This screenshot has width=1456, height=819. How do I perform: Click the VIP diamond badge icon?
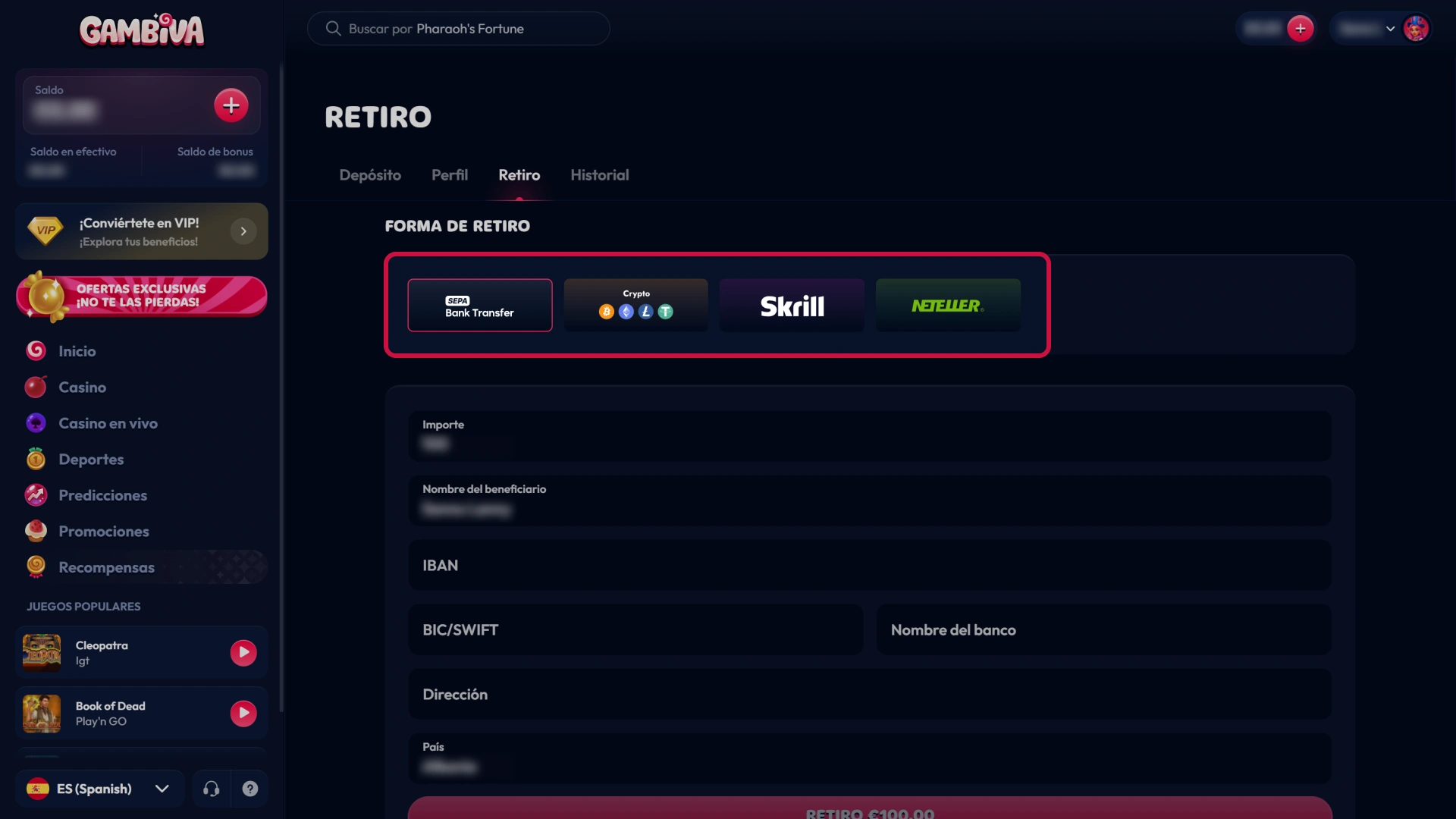click(45, 231)
